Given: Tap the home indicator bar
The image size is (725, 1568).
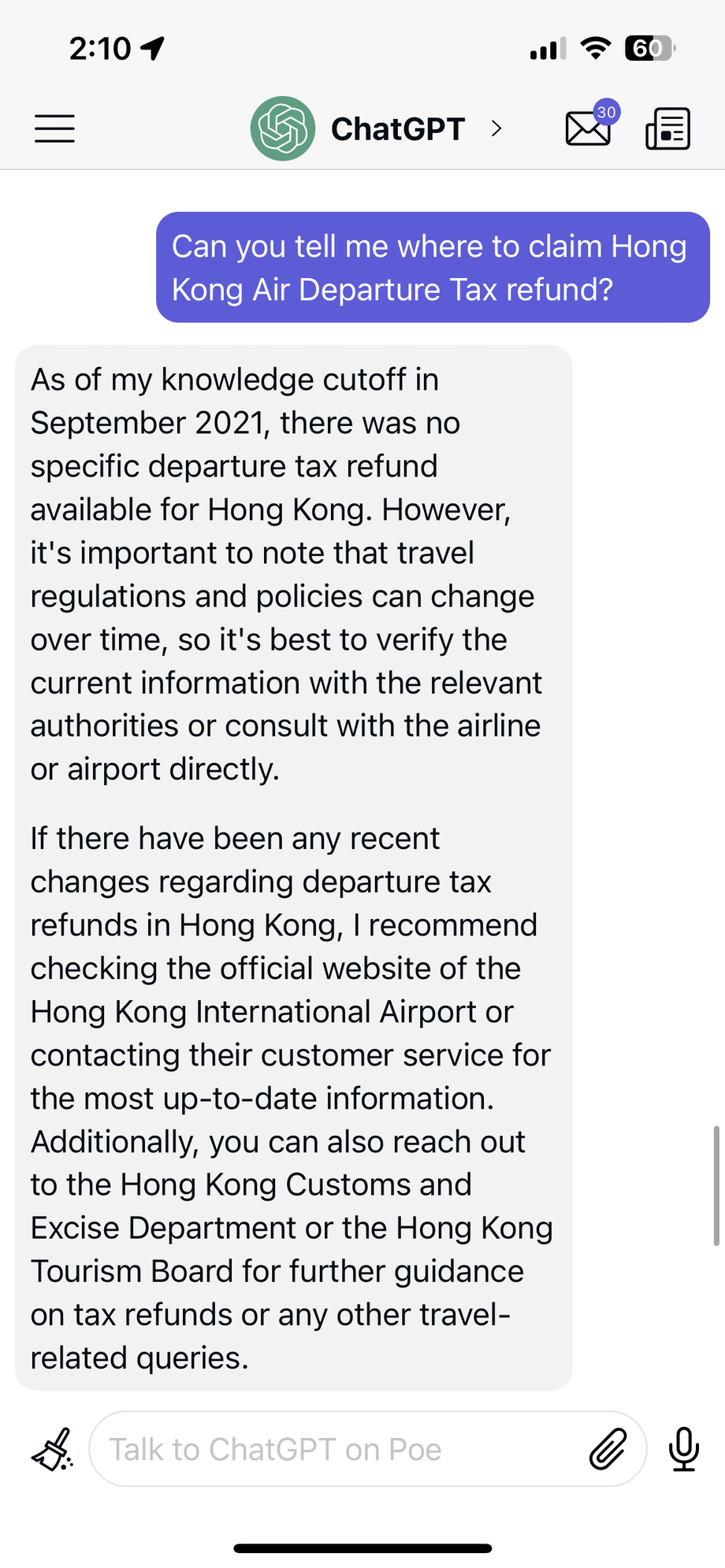Looking at the screenshot, I should 362,1548.
